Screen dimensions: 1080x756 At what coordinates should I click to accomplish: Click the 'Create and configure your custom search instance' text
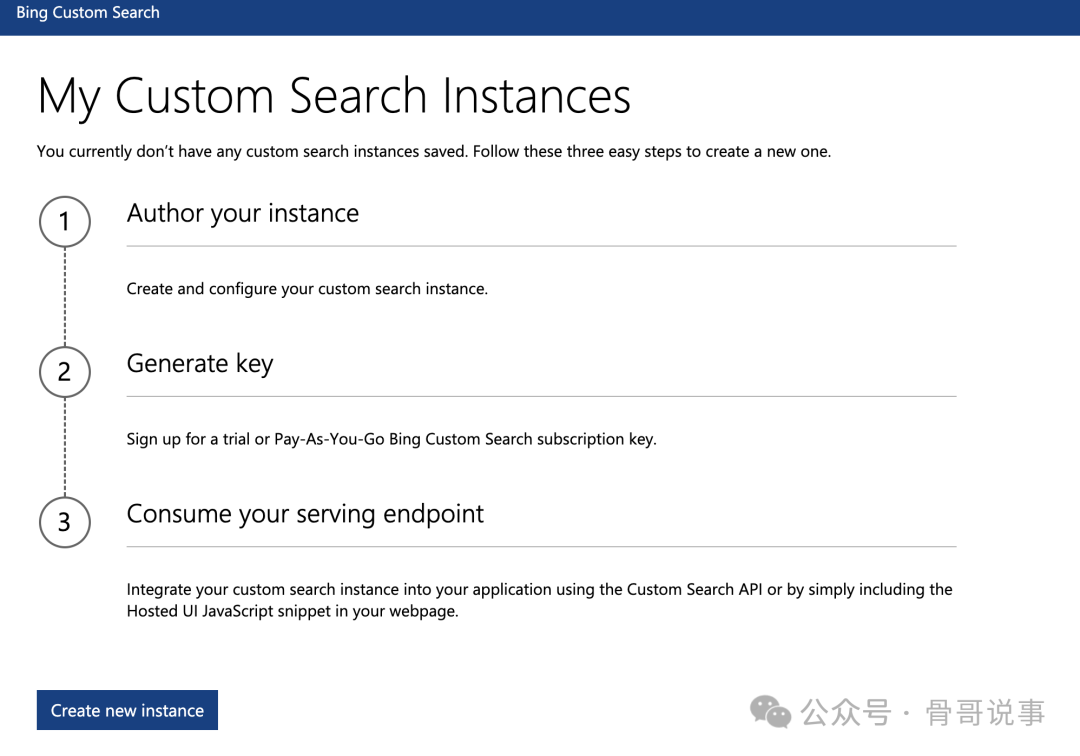click(x=307, y=289)
